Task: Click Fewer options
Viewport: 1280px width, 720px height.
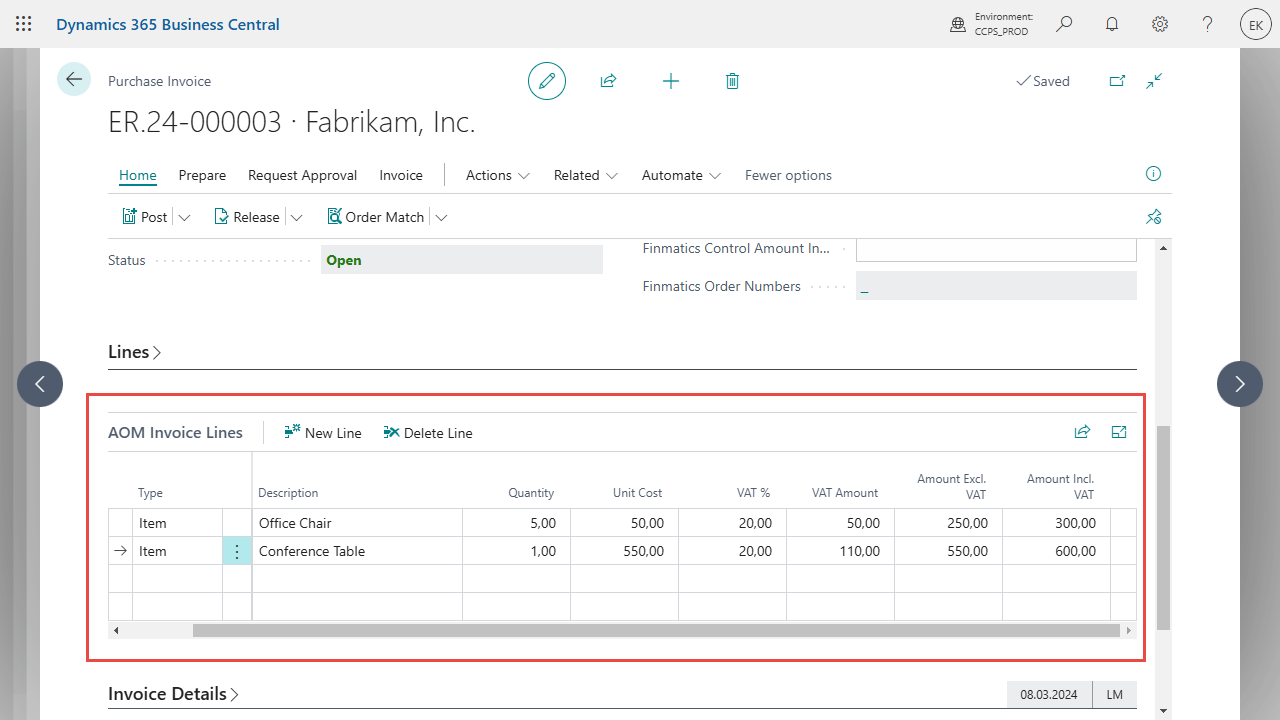Action: click(x=788, y=175)
